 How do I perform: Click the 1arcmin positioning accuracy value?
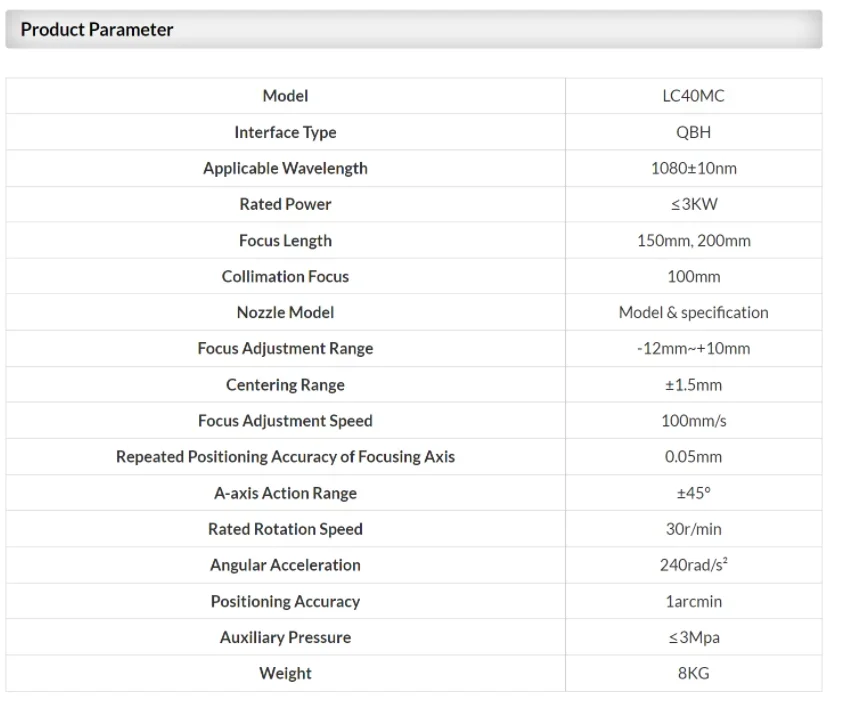point(693,601)
